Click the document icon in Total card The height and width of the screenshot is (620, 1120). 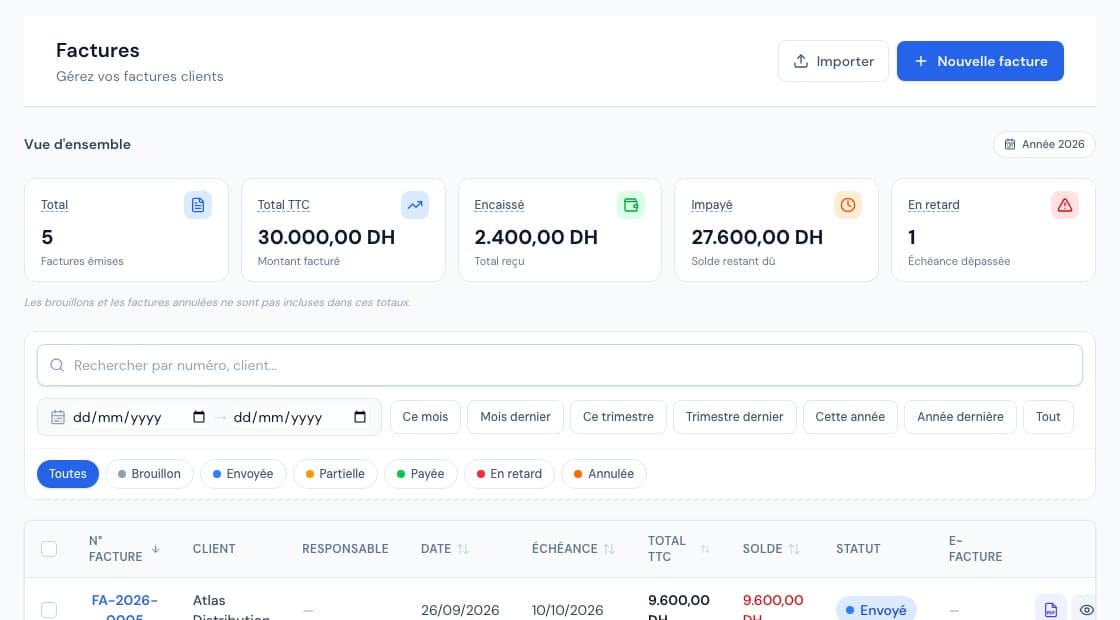(x=198, y=205)
